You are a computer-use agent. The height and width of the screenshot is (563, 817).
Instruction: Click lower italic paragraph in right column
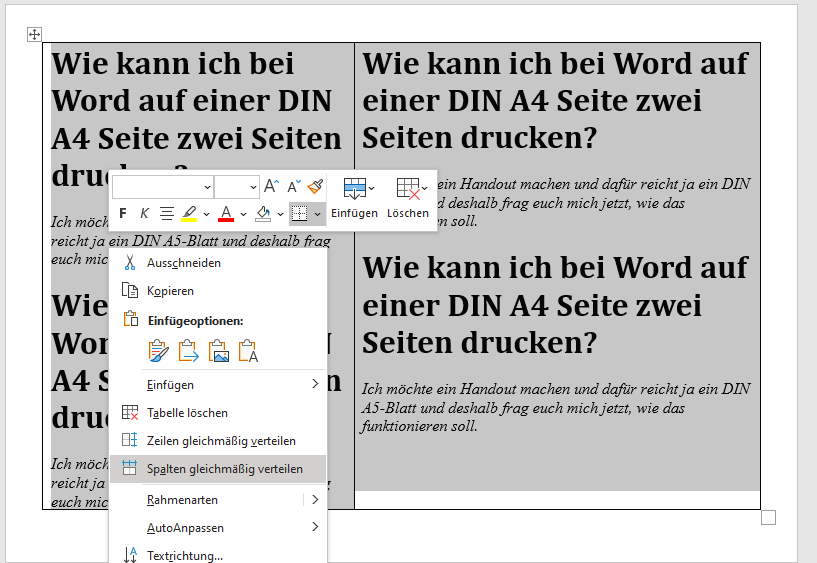(556, 408)
